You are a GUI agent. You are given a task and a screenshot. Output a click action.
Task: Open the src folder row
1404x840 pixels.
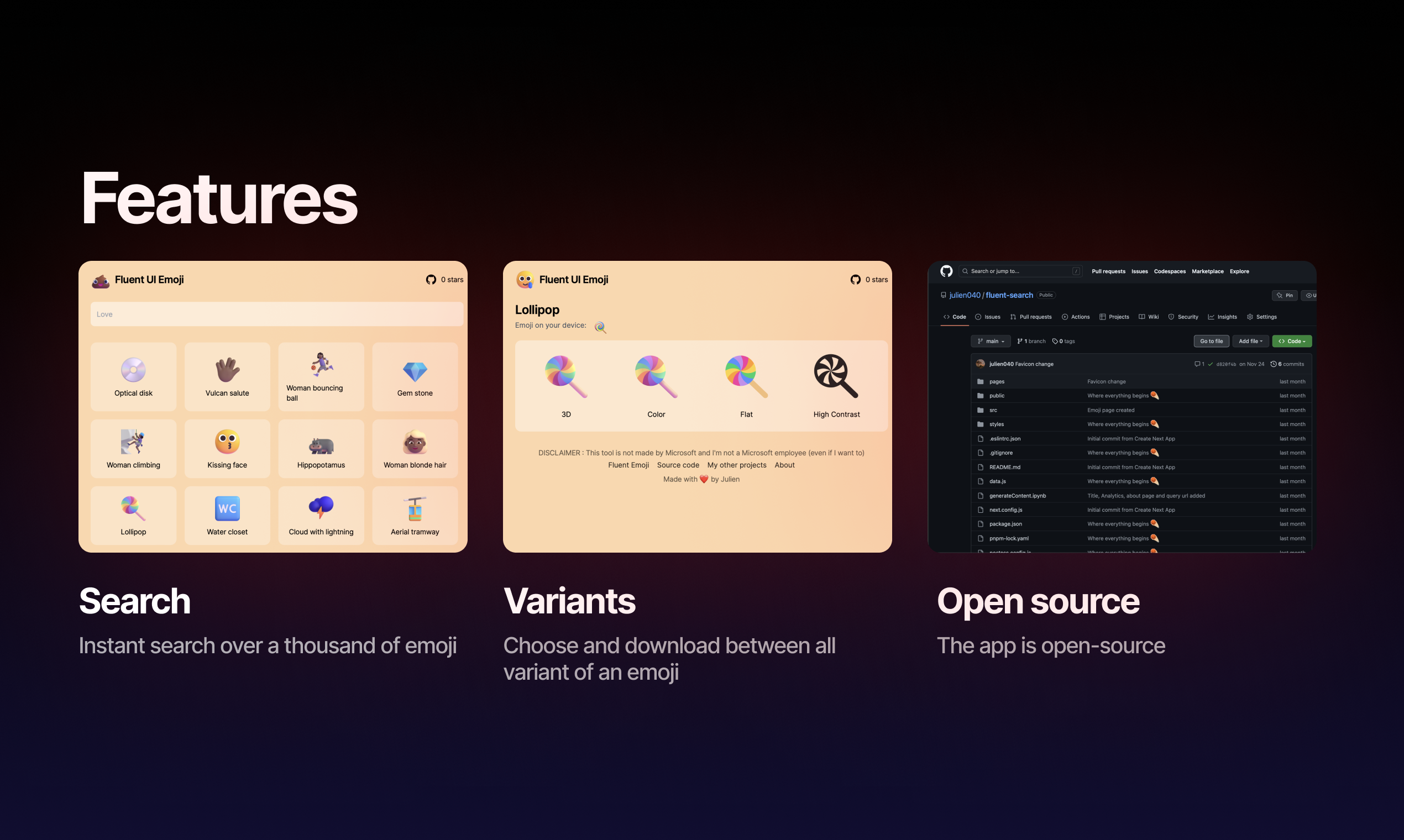click(1141, 410)
